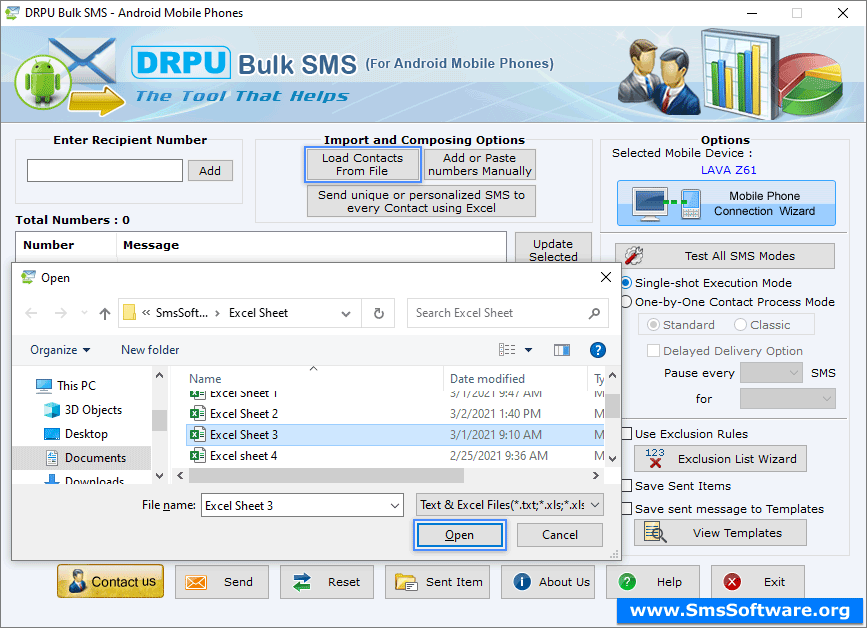Select Excel Sheet 3 in file list
This screenshot has width=867, height=628.
tap(395, 435)
